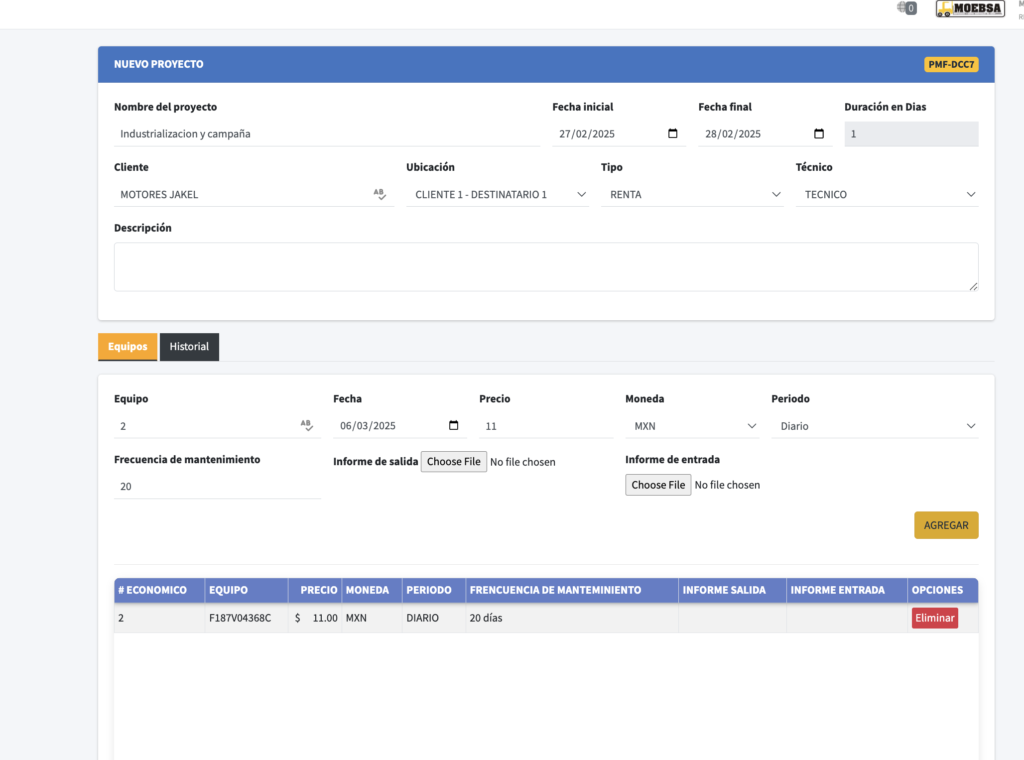Screen dimensions: 1024x760
Task: Click spellcheck icon in Equipo field
Action: (307, 426)
